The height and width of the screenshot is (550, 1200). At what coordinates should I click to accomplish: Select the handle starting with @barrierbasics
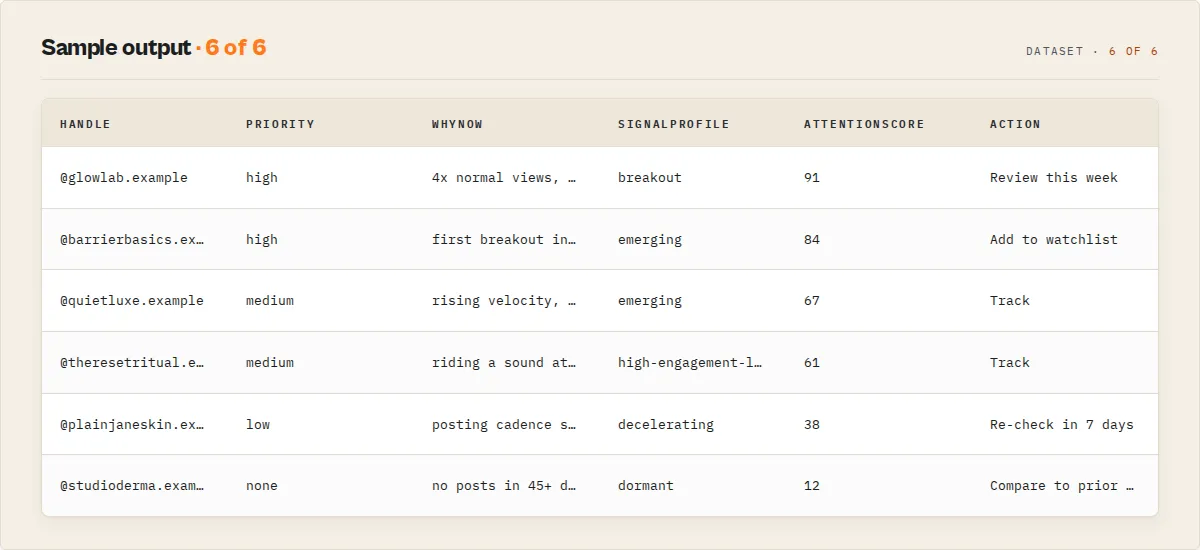coord(132,239)
